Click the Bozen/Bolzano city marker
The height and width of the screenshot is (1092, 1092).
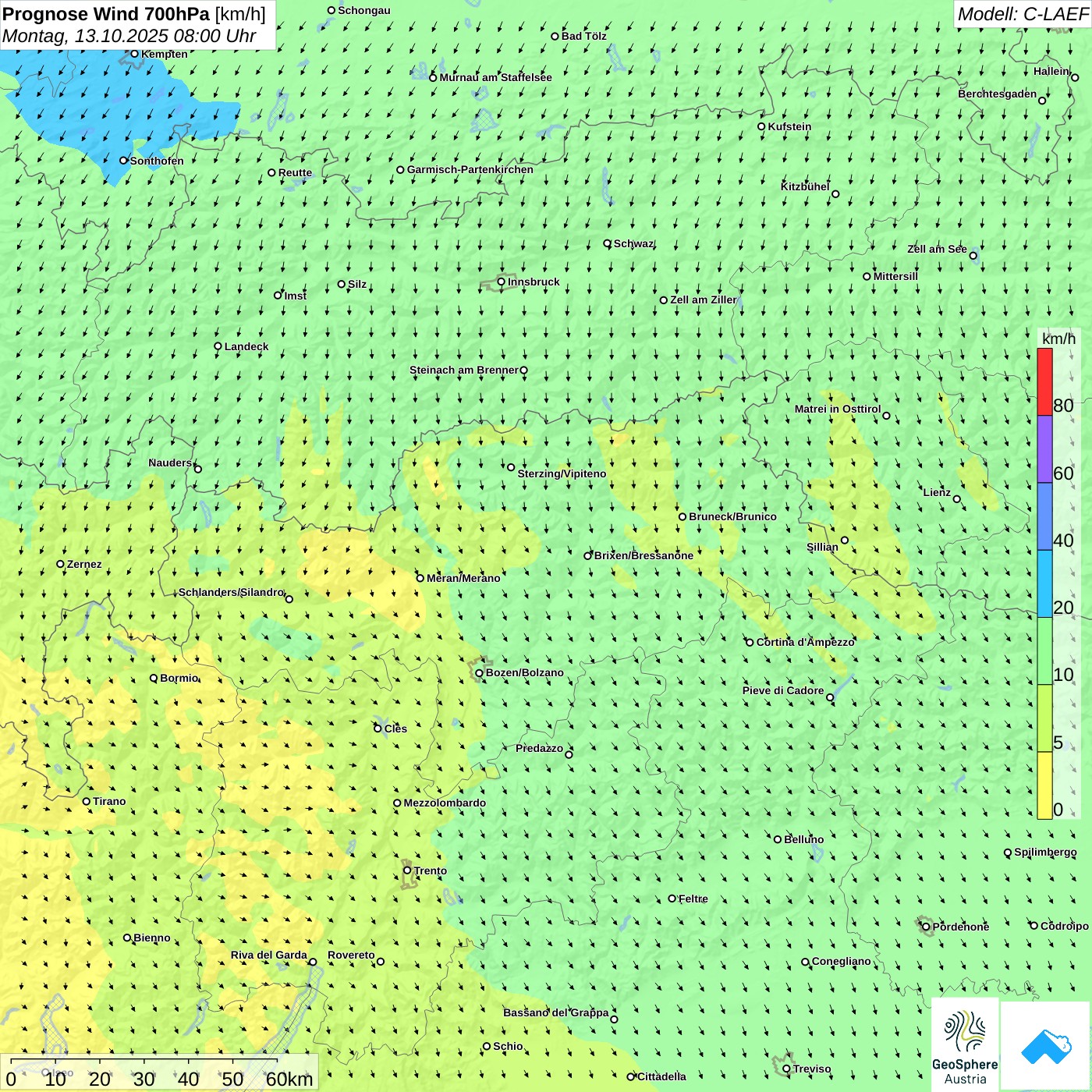(480, 673)
